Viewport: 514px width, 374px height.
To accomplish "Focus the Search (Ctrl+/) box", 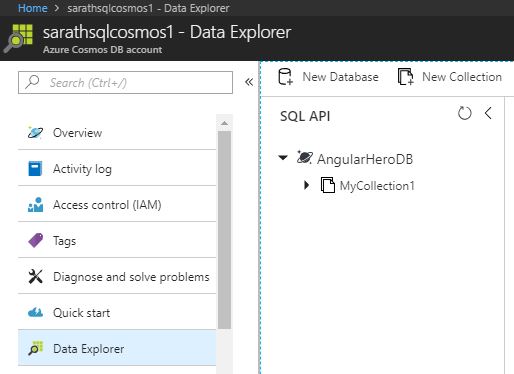I will pos(125,82).
